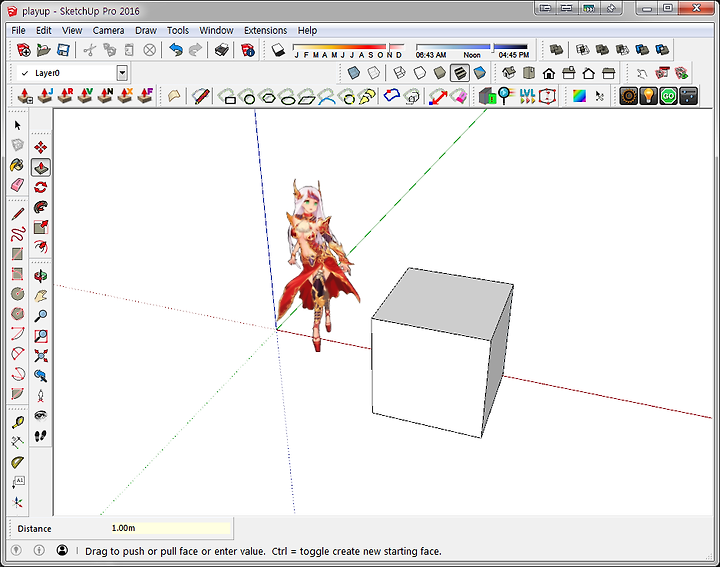Image resolution: width=720 pixels, height=567 pixels.
Task: Select the Text label tool
Action: (x=17, y=482)
